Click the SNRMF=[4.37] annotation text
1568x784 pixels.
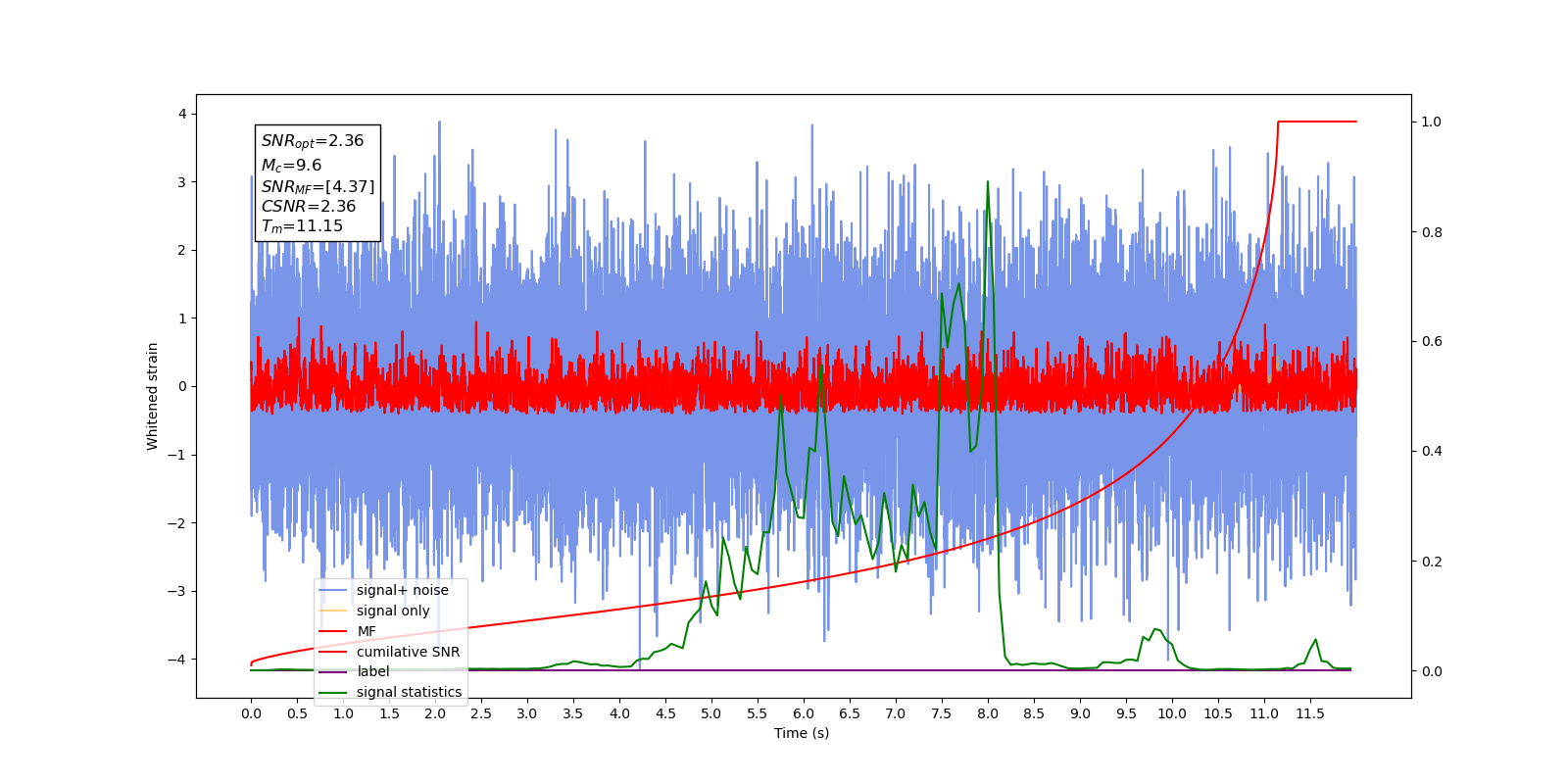coord(318,186)
